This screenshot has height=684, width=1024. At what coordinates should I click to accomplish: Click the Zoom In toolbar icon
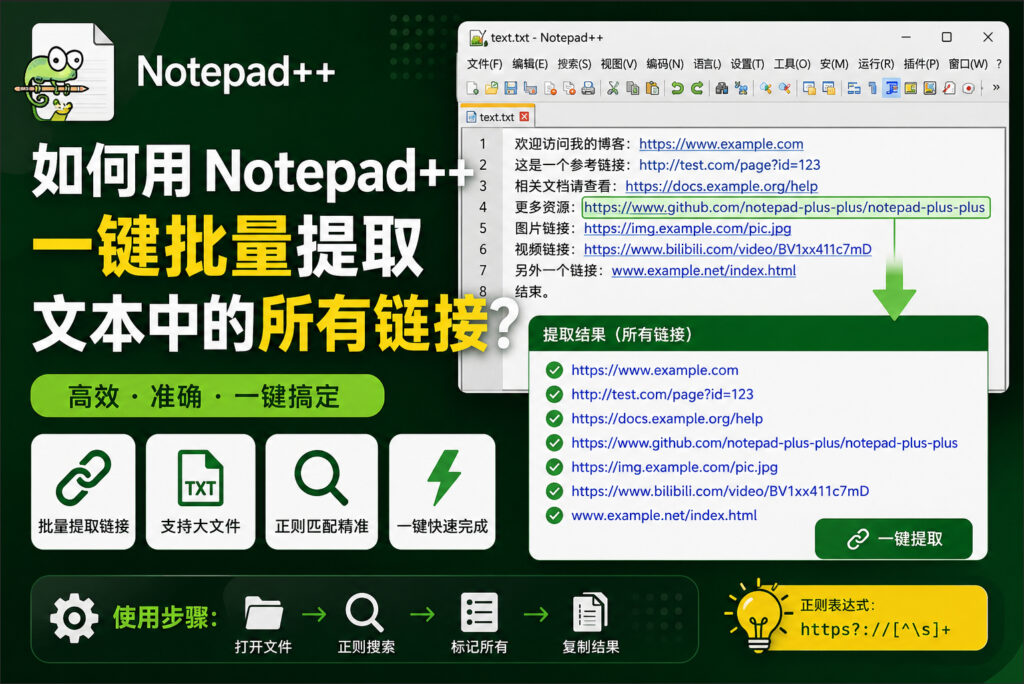coord(765,88)
